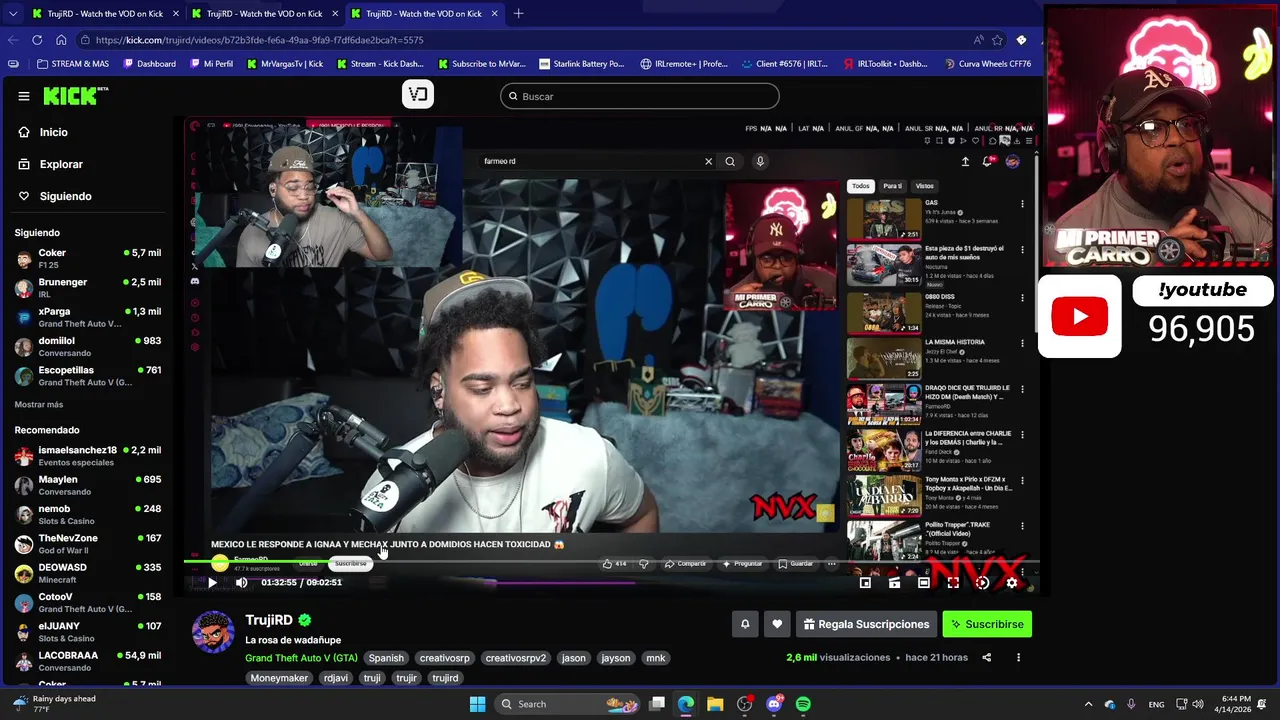Open TrujiRD profile avatar
The width and height of the screenshot is (1280, 720).
point(213,632)
